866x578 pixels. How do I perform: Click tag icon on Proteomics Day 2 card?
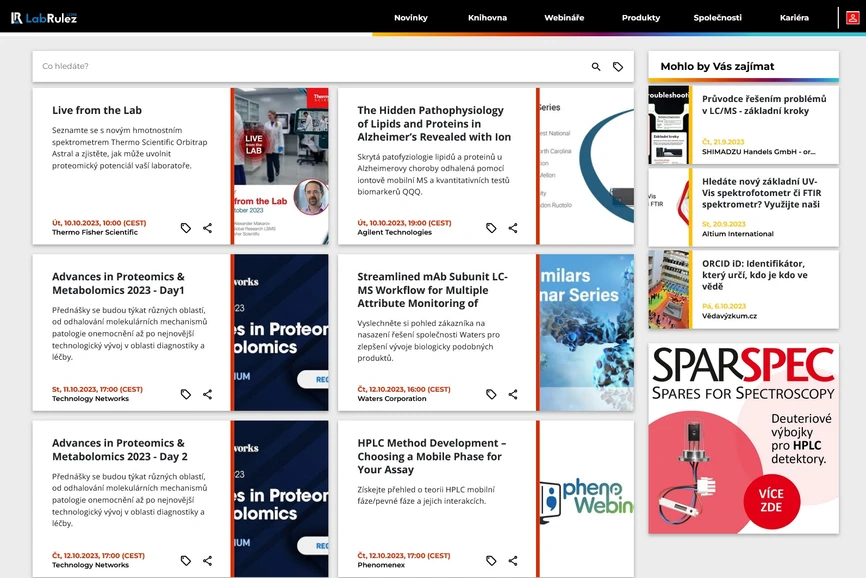[x=186, y=561]
